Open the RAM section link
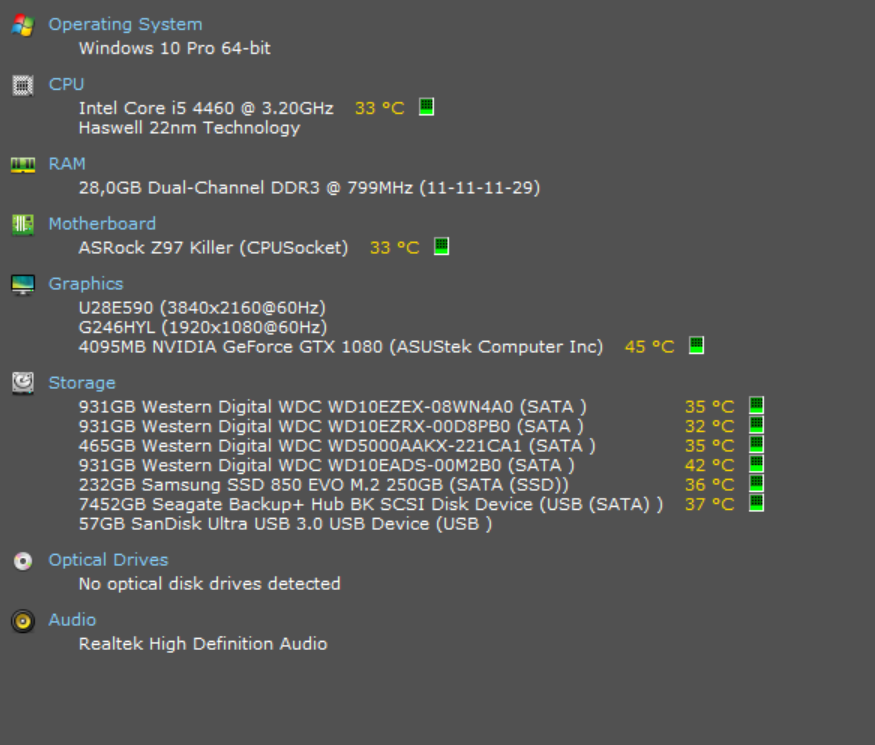The image size is (875, 745). 67,164
